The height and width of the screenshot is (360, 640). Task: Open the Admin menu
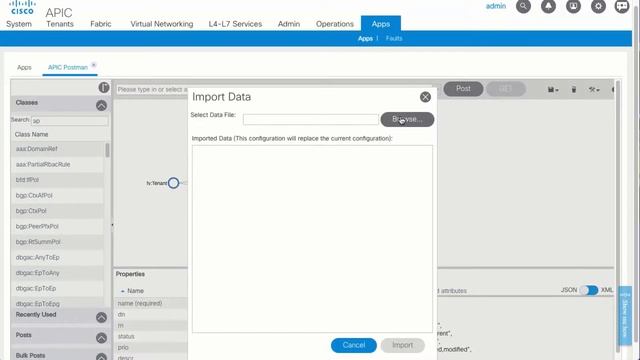click(x=289, y=24)
